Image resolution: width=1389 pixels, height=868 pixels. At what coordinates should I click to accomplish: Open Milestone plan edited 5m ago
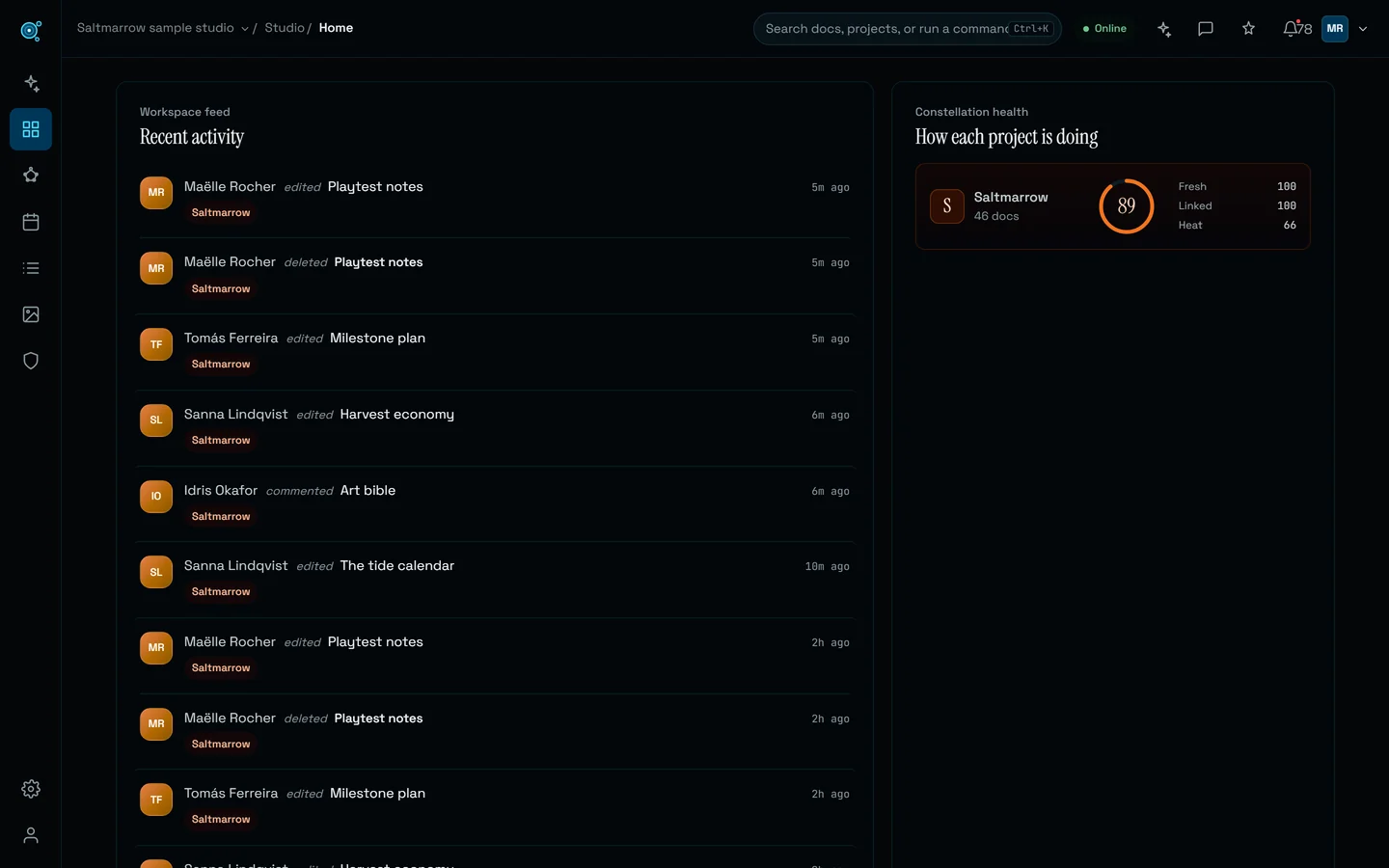tap(377, 339)
